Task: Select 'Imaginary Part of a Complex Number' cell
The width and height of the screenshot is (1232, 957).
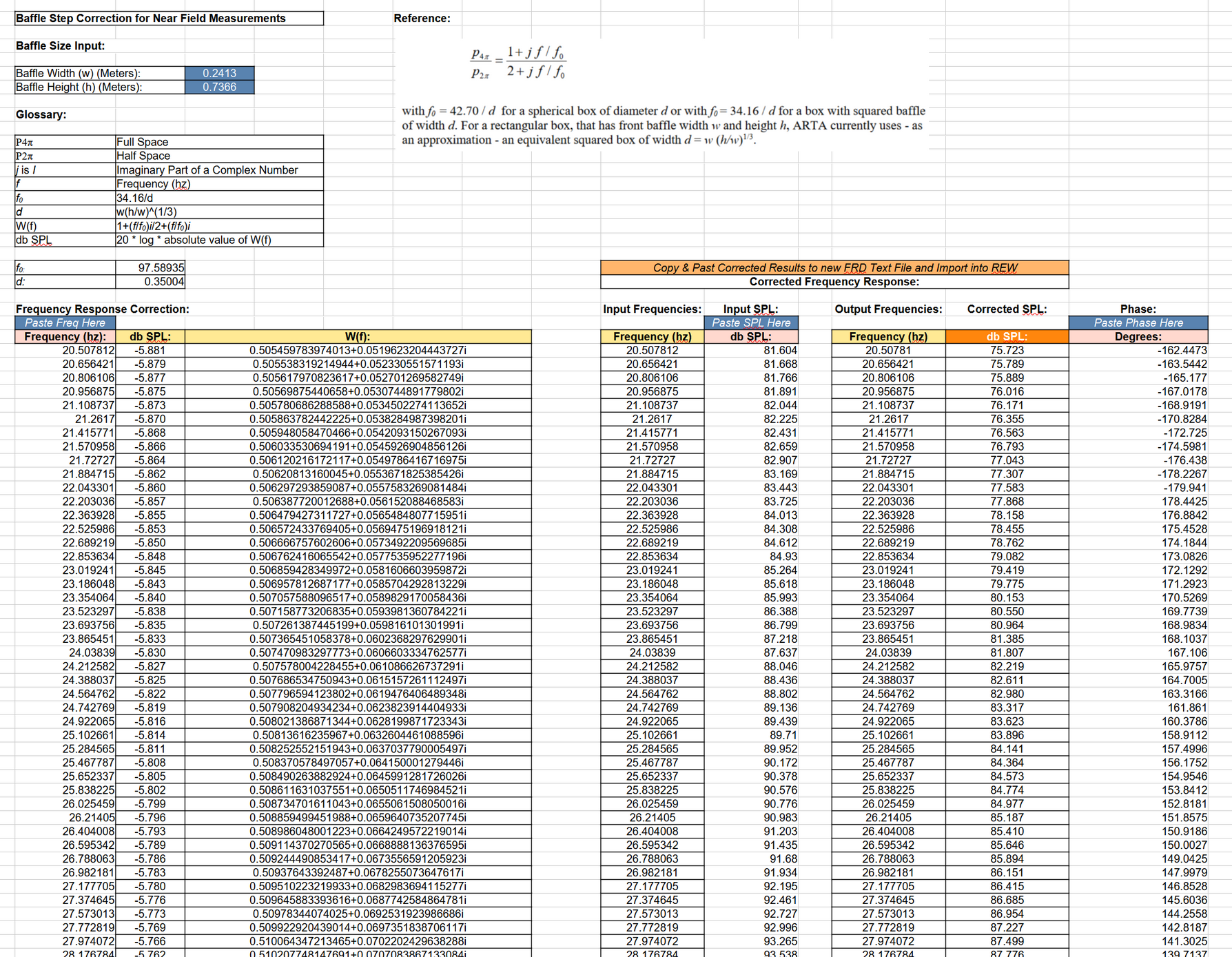Action: click(219, 169)
